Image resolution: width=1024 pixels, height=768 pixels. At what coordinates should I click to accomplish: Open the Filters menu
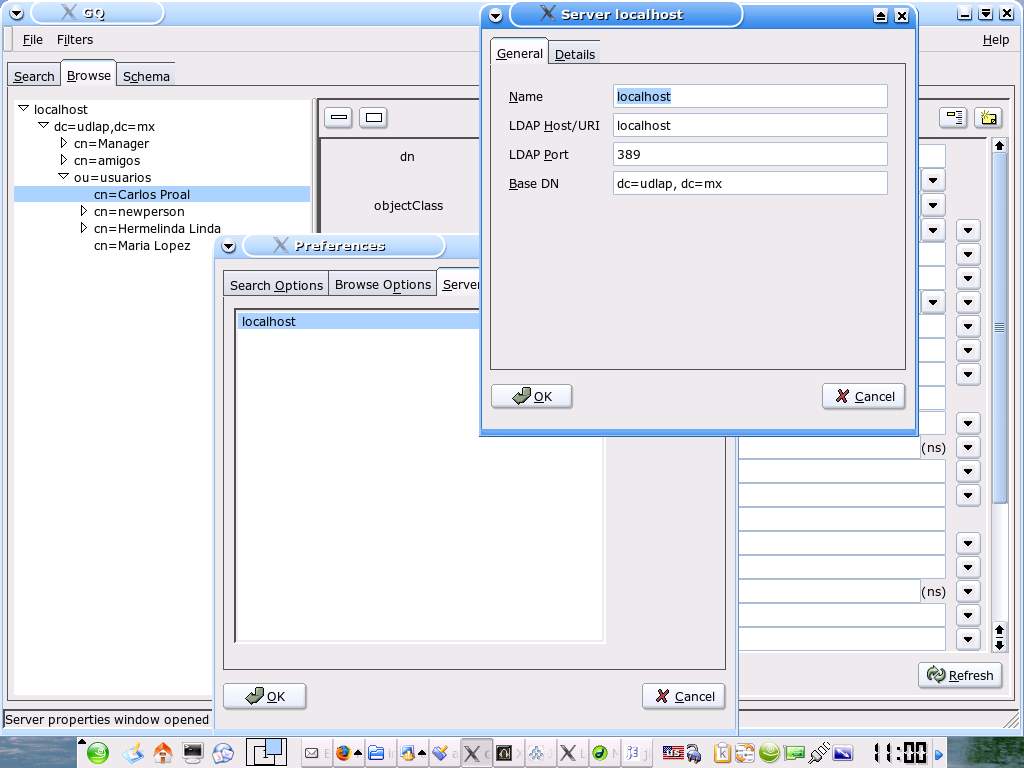coord(75,40)
